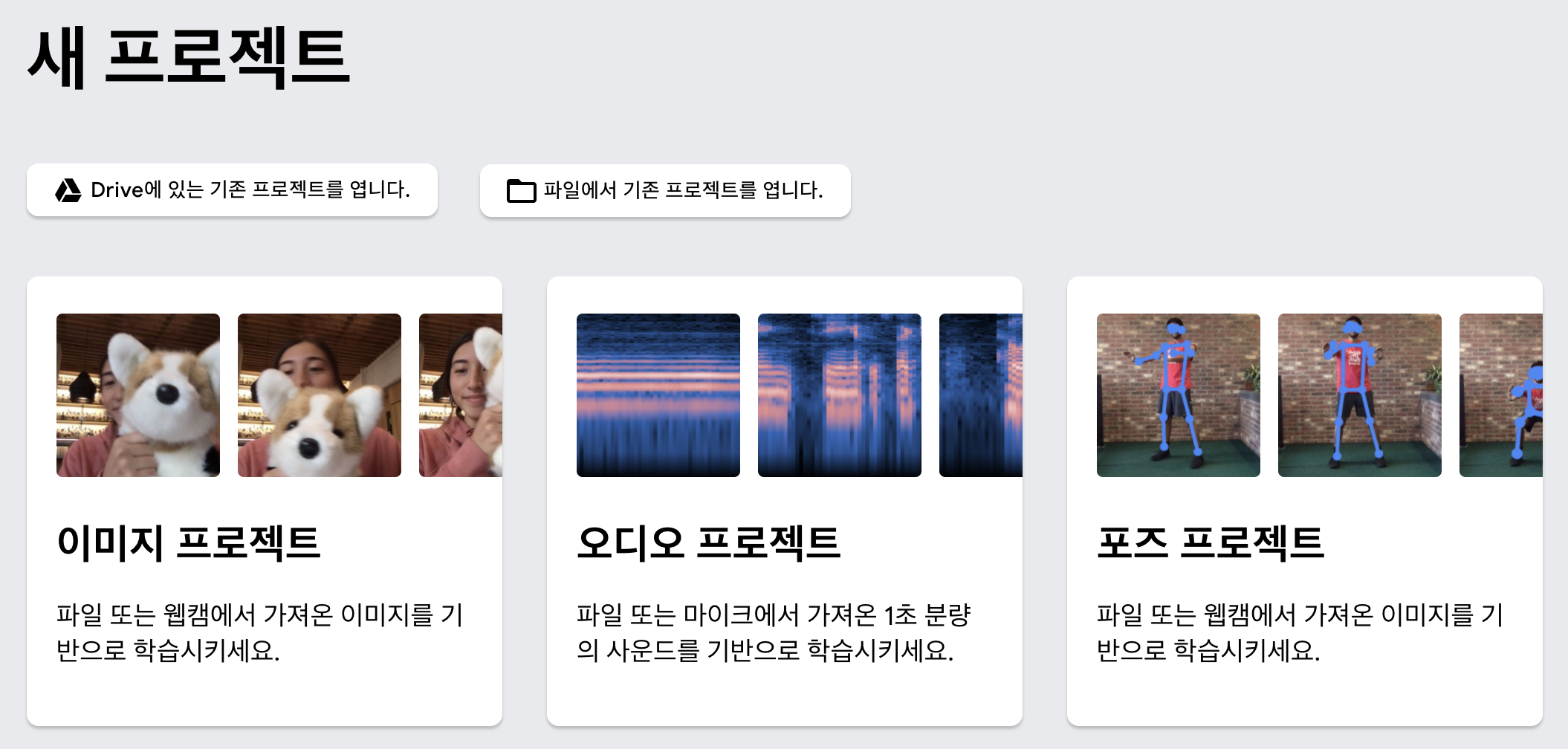
Task: Click first horizontal-striped spectrogram thumbnail
Action: tap(658, 395)
